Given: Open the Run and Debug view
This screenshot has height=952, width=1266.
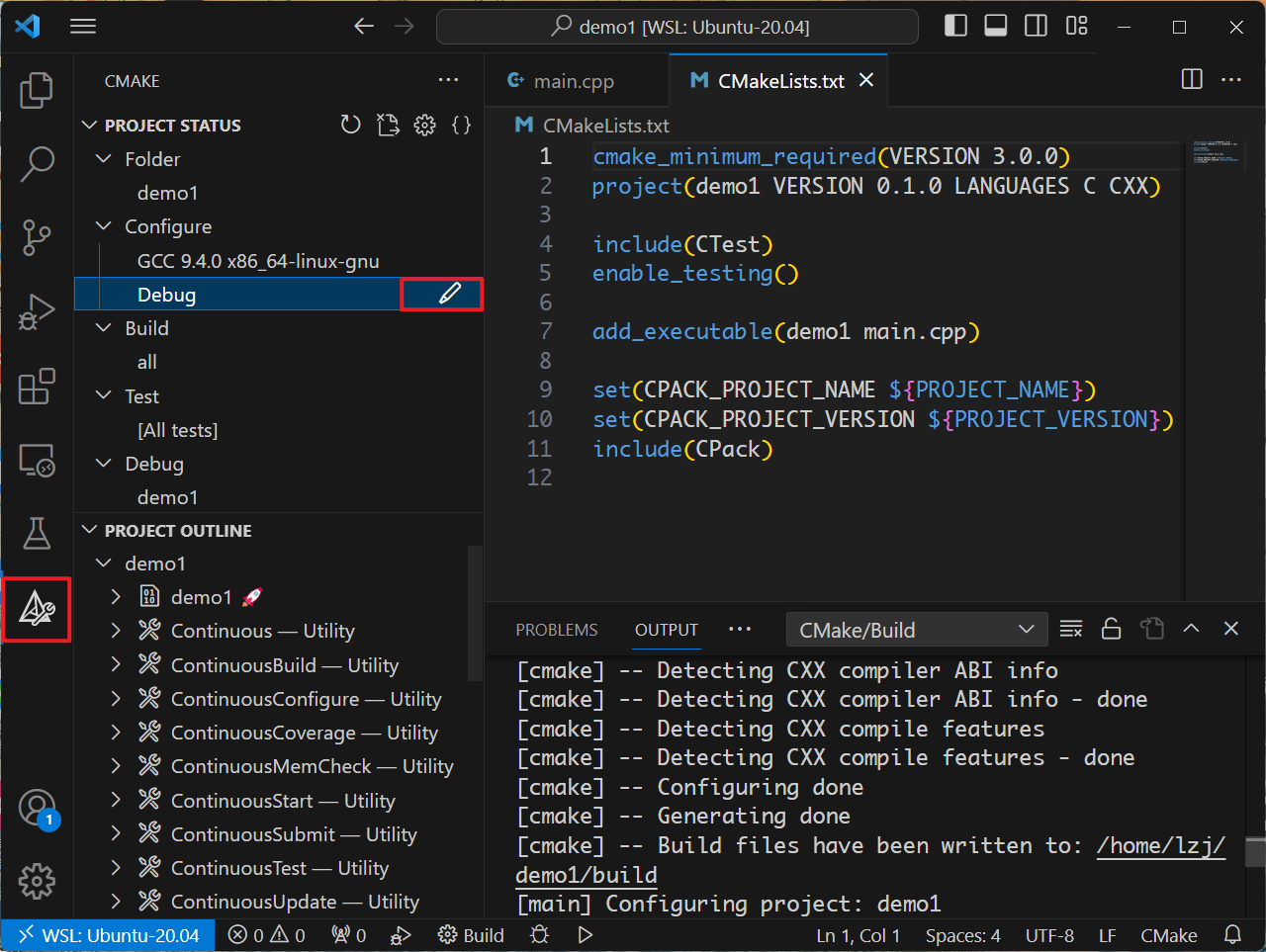Looking at the screenshot, I should [x=37, y=312].
